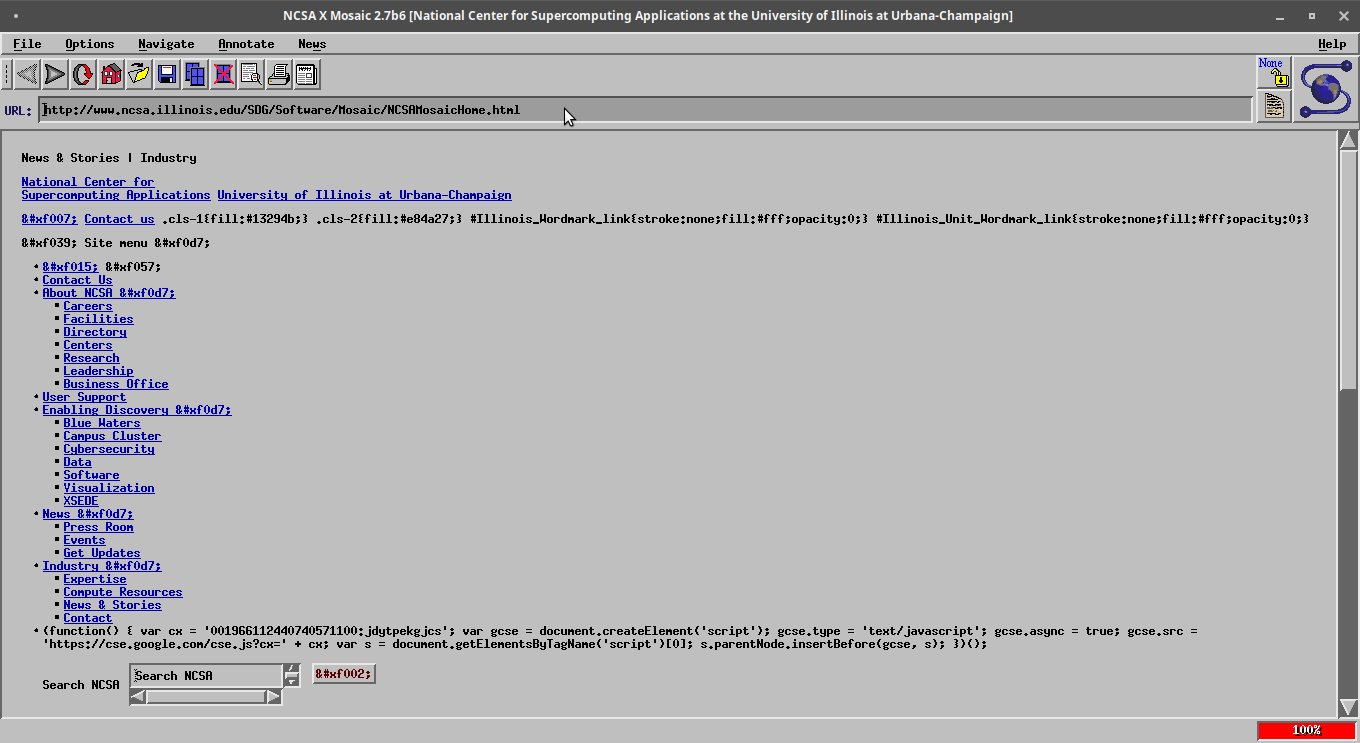Image resolution: width=1360 pixels, height=743 pixels.
Task: Click the document icon below the padlock
Action: click(1274, 106)
